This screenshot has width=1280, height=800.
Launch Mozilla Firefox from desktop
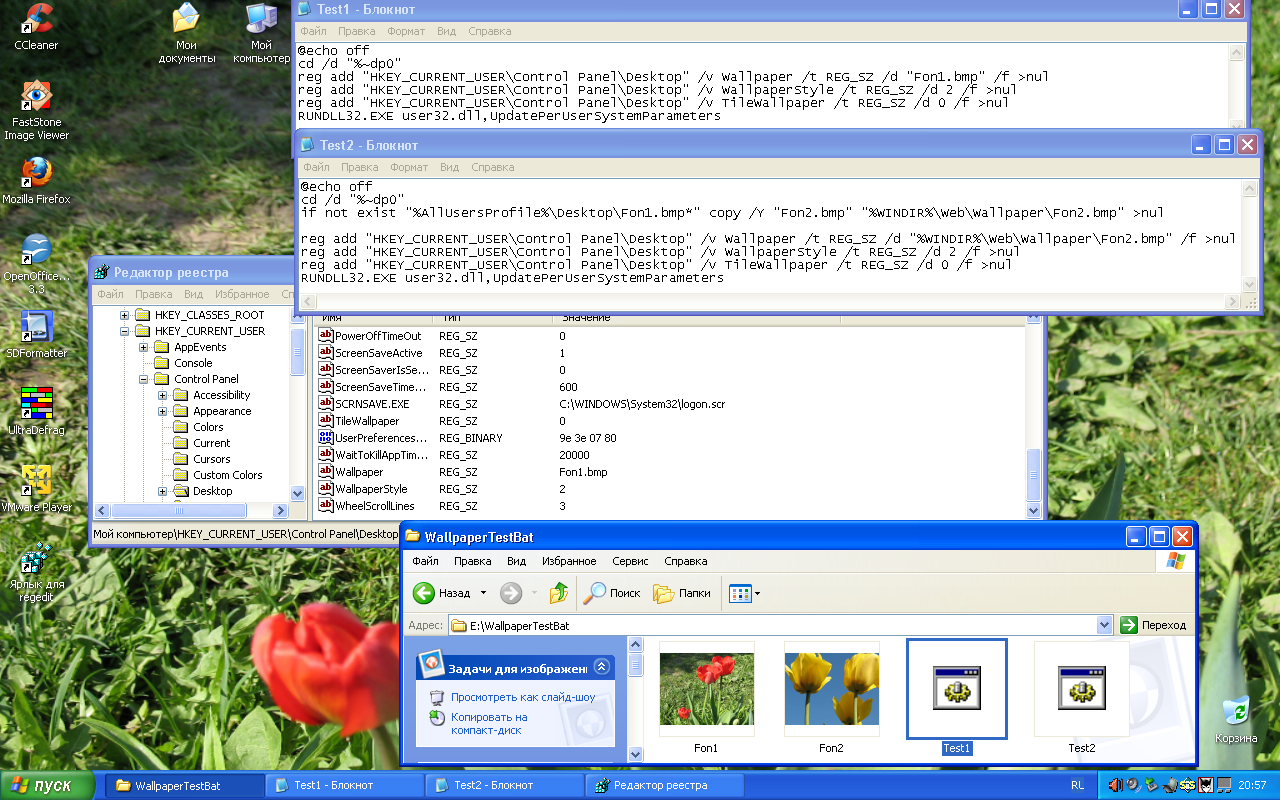(36, 173)
